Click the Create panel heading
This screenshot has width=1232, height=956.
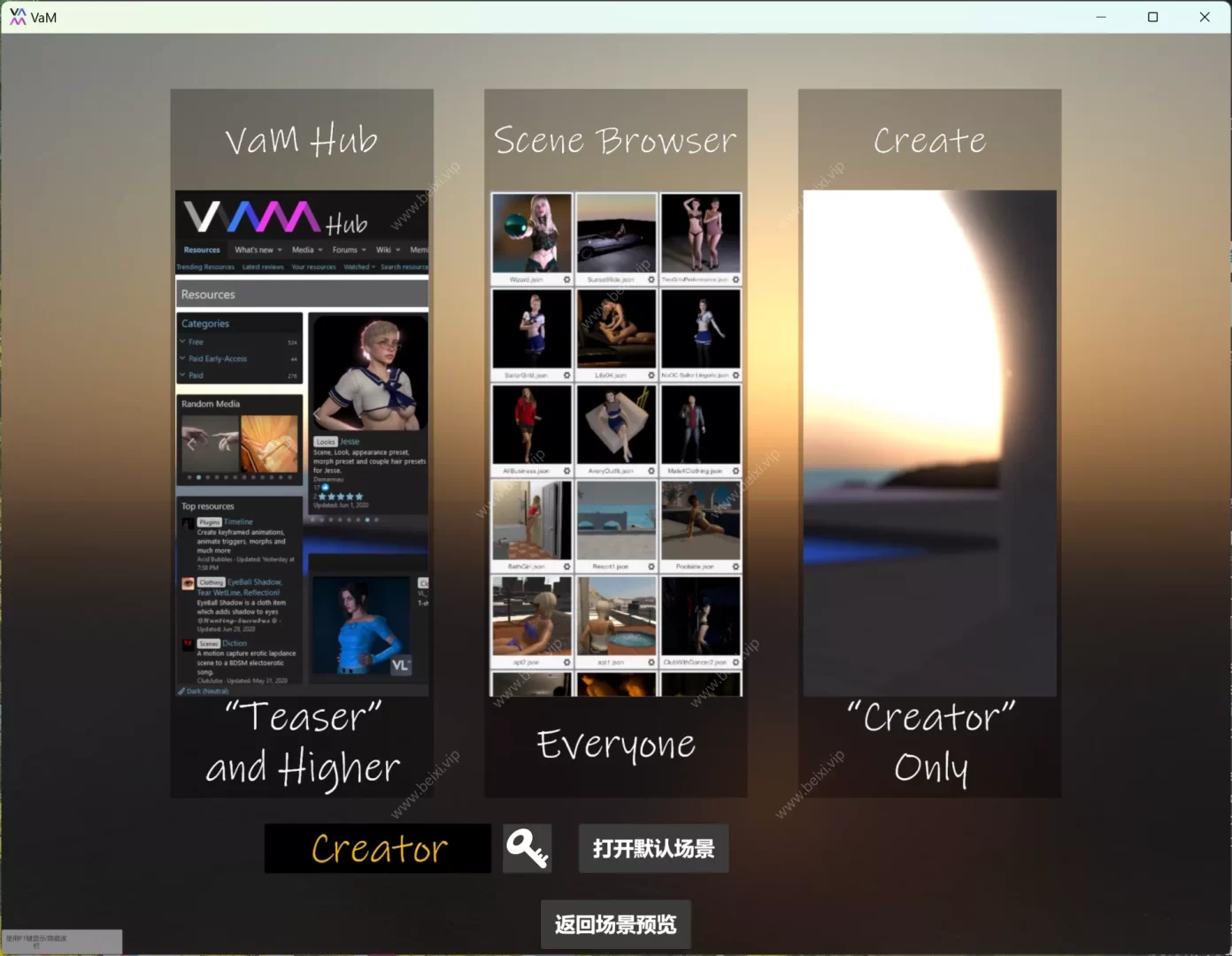pos(929,140)
